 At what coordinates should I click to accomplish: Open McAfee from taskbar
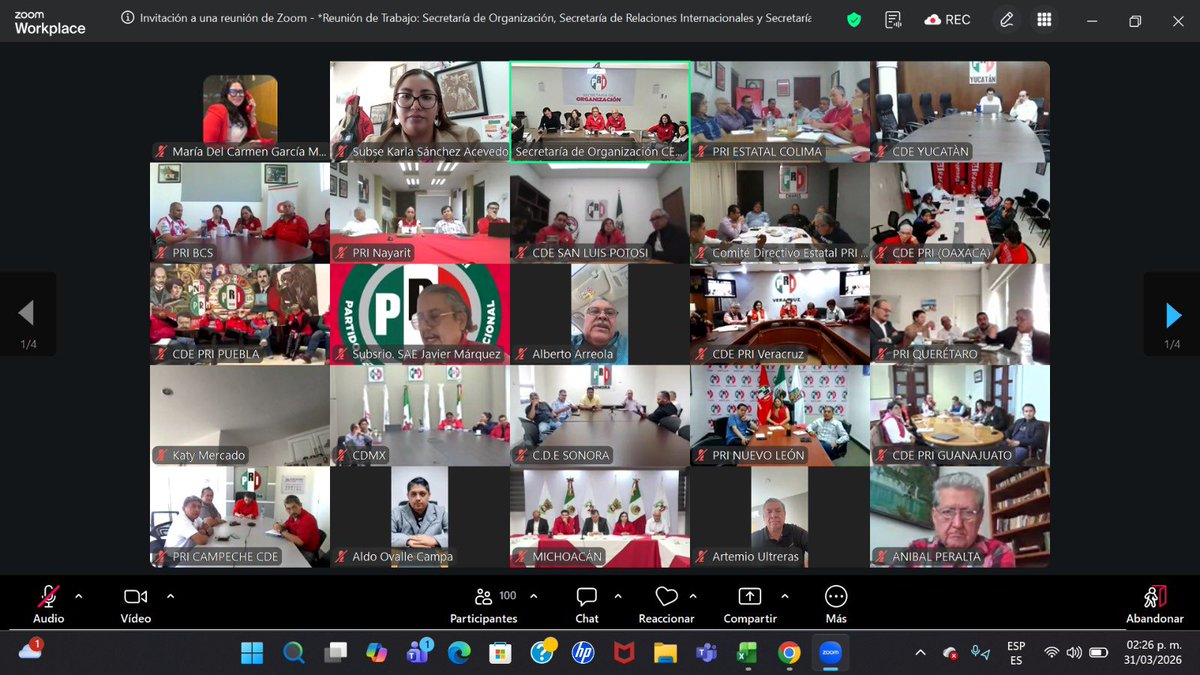(624, 653)
